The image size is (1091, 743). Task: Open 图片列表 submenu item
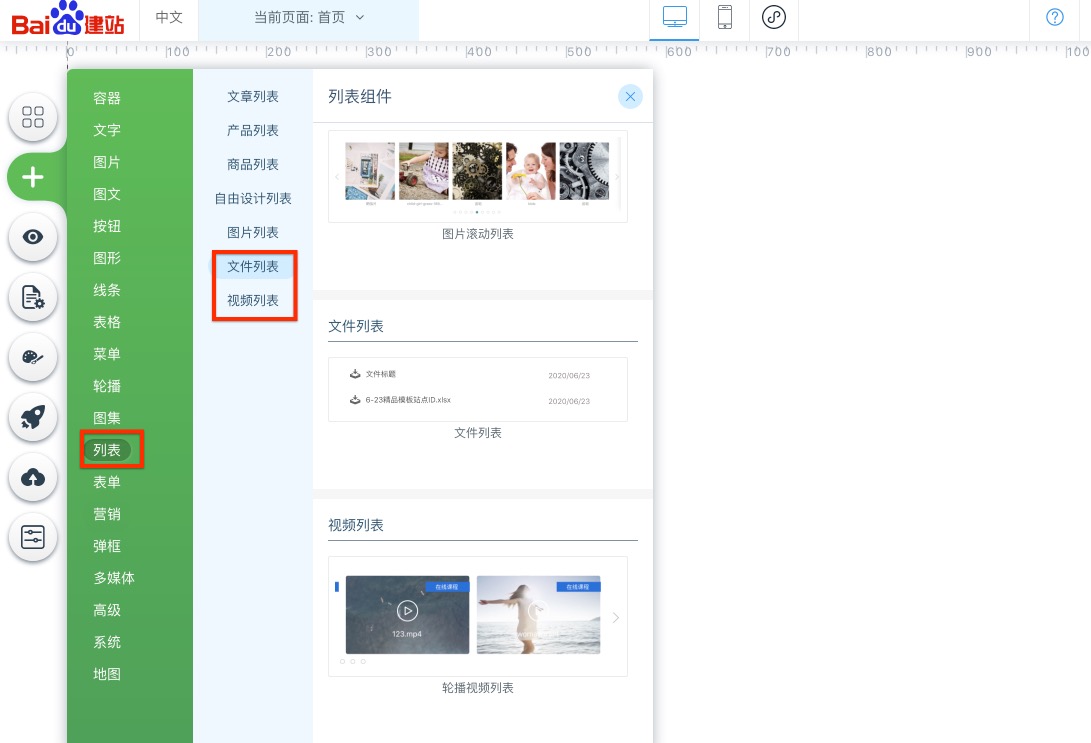coord(253,233)
